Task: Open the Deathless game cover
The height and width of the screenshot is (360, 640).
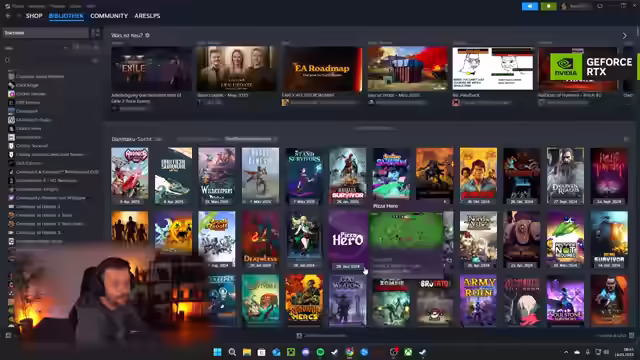Action: [x=260, y=240]
